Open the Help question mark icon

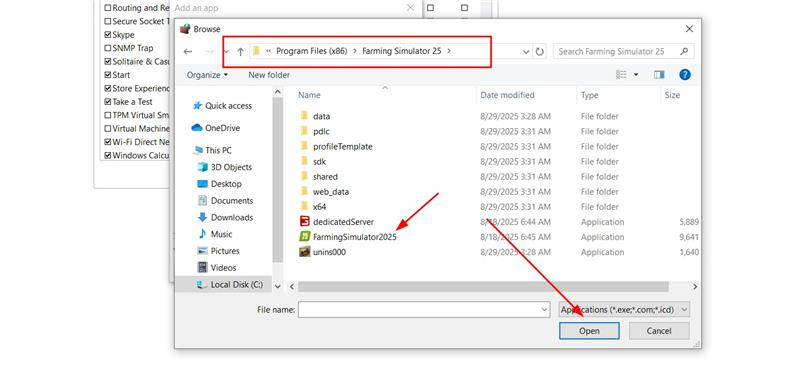(x=685, y=75)
